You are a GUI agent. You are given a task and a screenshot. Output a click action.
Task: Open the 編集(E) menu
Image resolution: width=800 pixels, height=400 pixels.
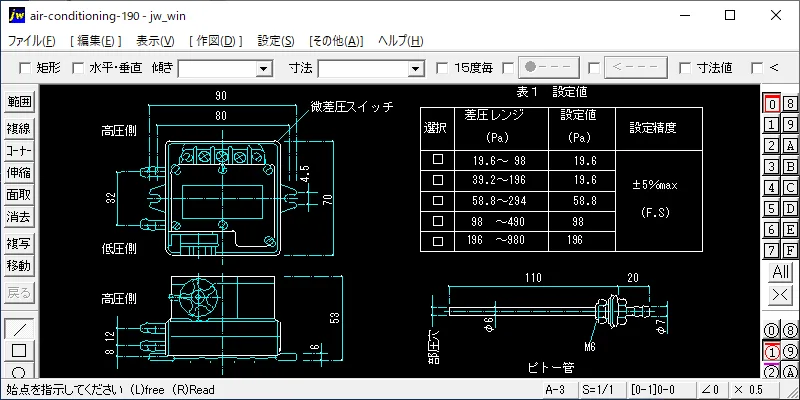coord(95,41)
